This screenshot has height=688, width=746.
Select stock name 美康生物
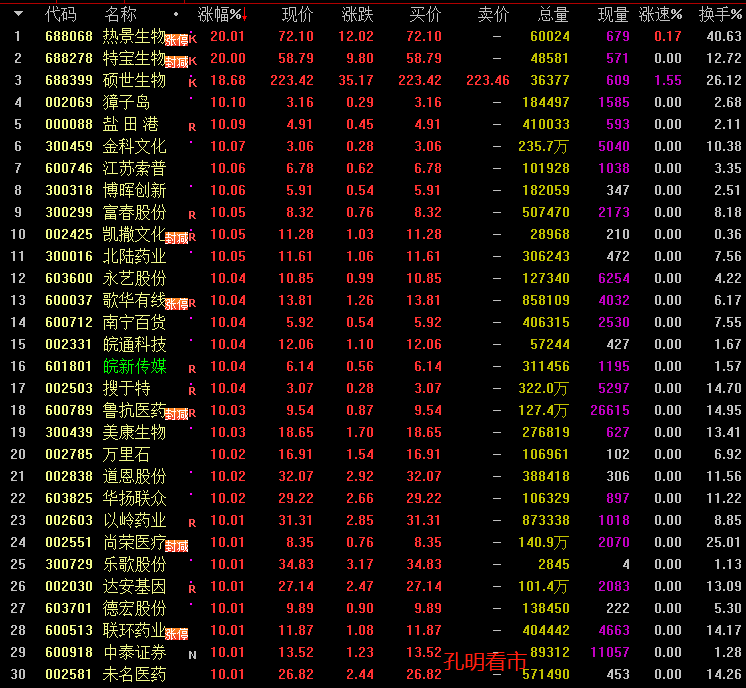click(x=134, y=432)
